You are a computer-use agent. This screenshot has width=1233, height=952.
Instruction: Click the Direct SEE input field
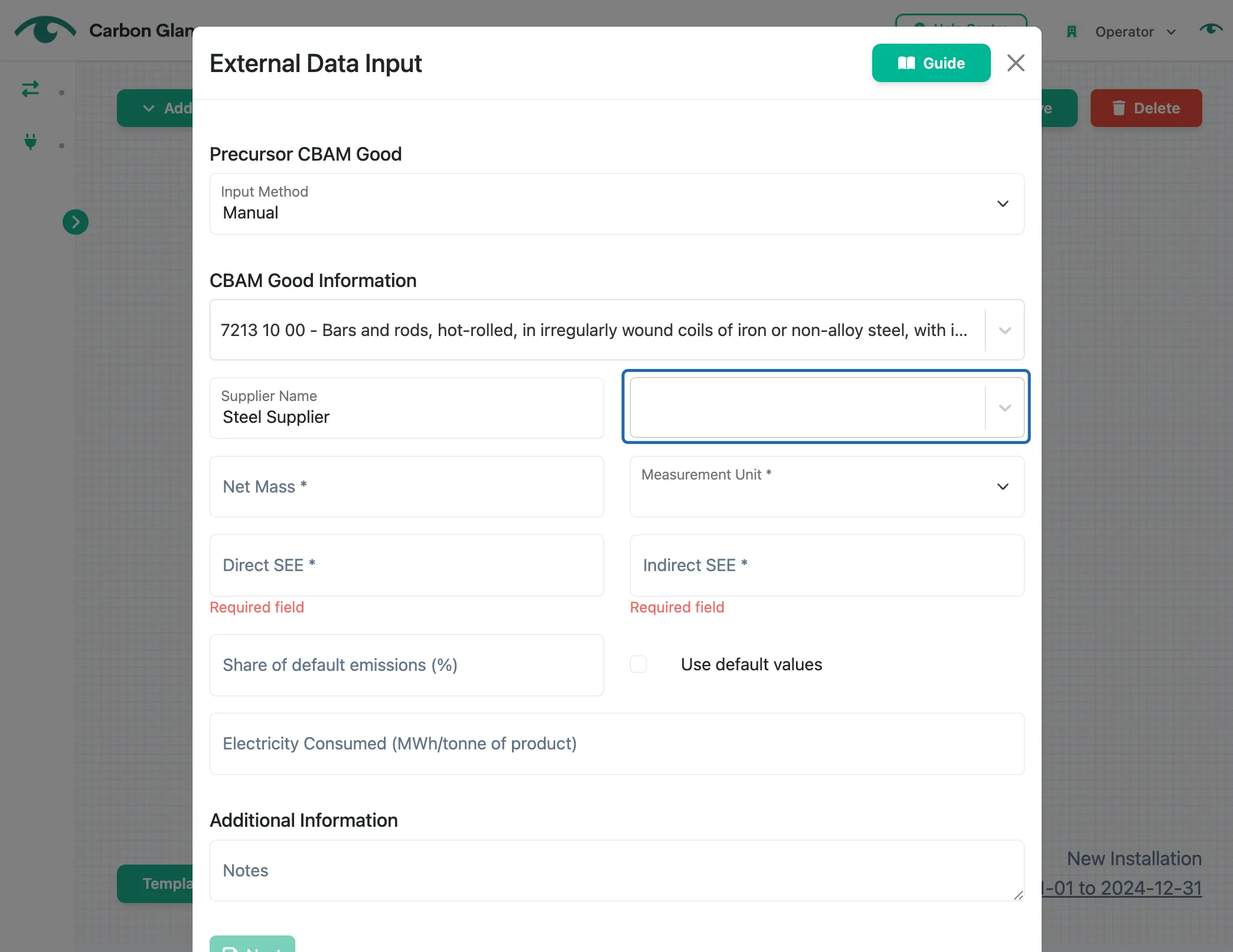[406, 565]
